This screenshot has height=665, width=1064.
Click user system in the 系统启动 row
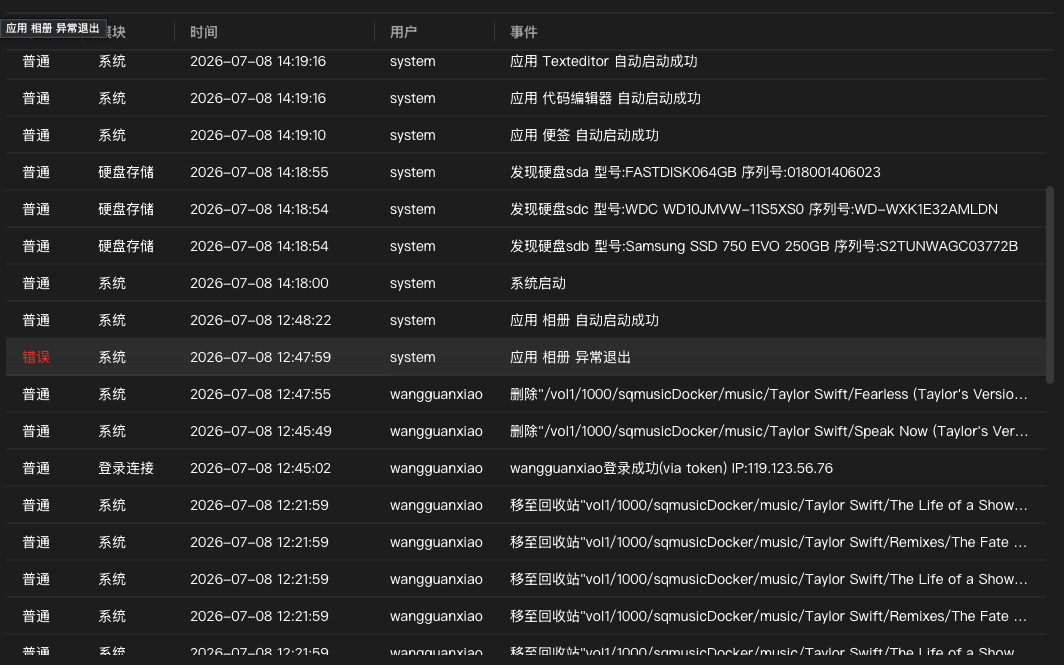413,283
